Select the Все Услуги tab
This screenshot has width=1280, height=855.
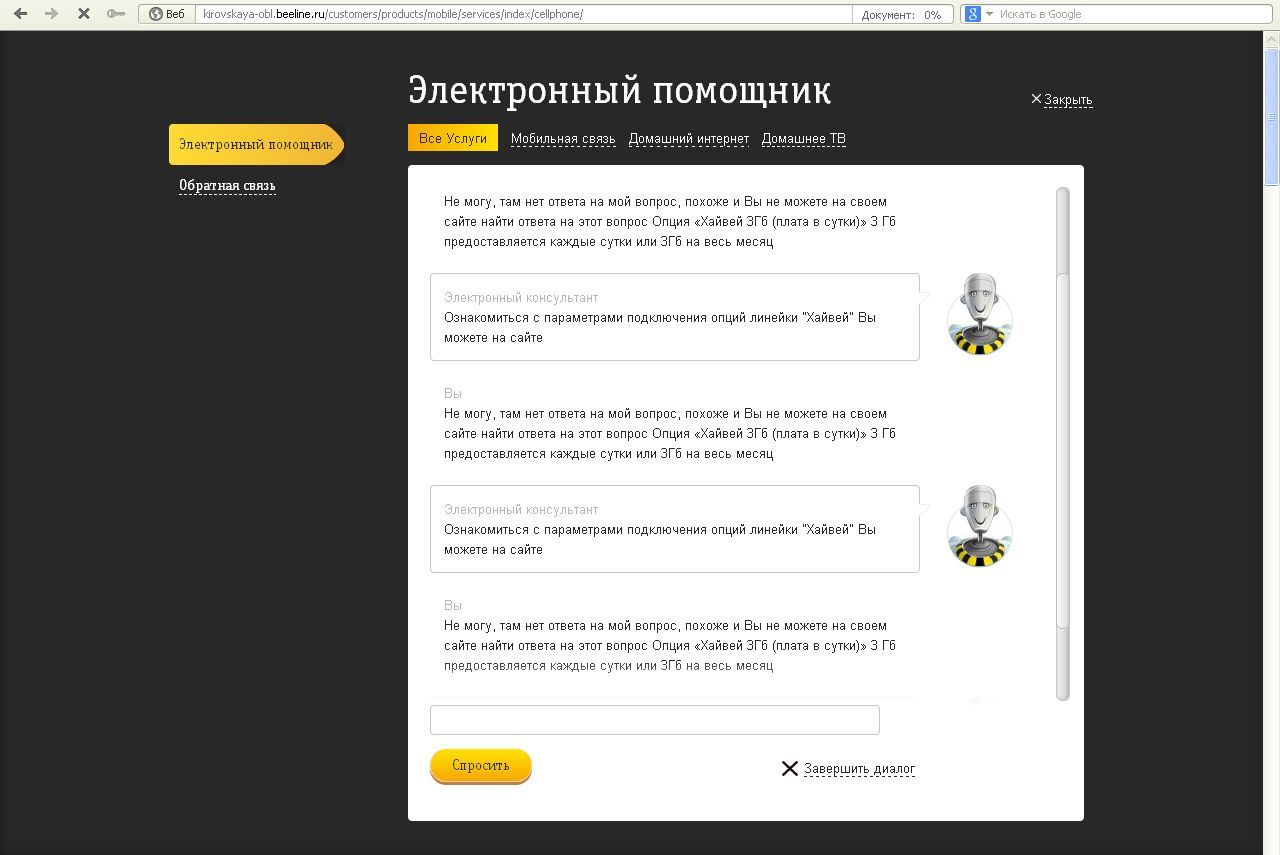coord(452,138)
